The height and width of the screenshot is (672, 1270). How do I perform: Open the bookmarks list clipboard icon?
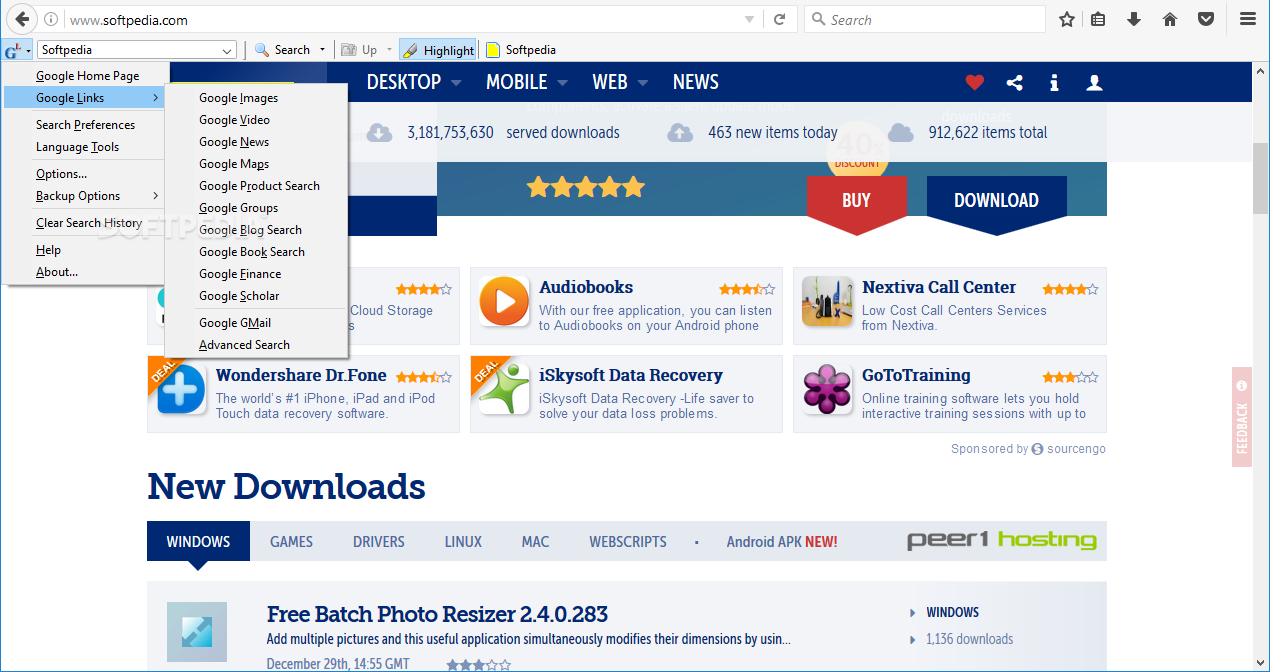point(1098,19)
